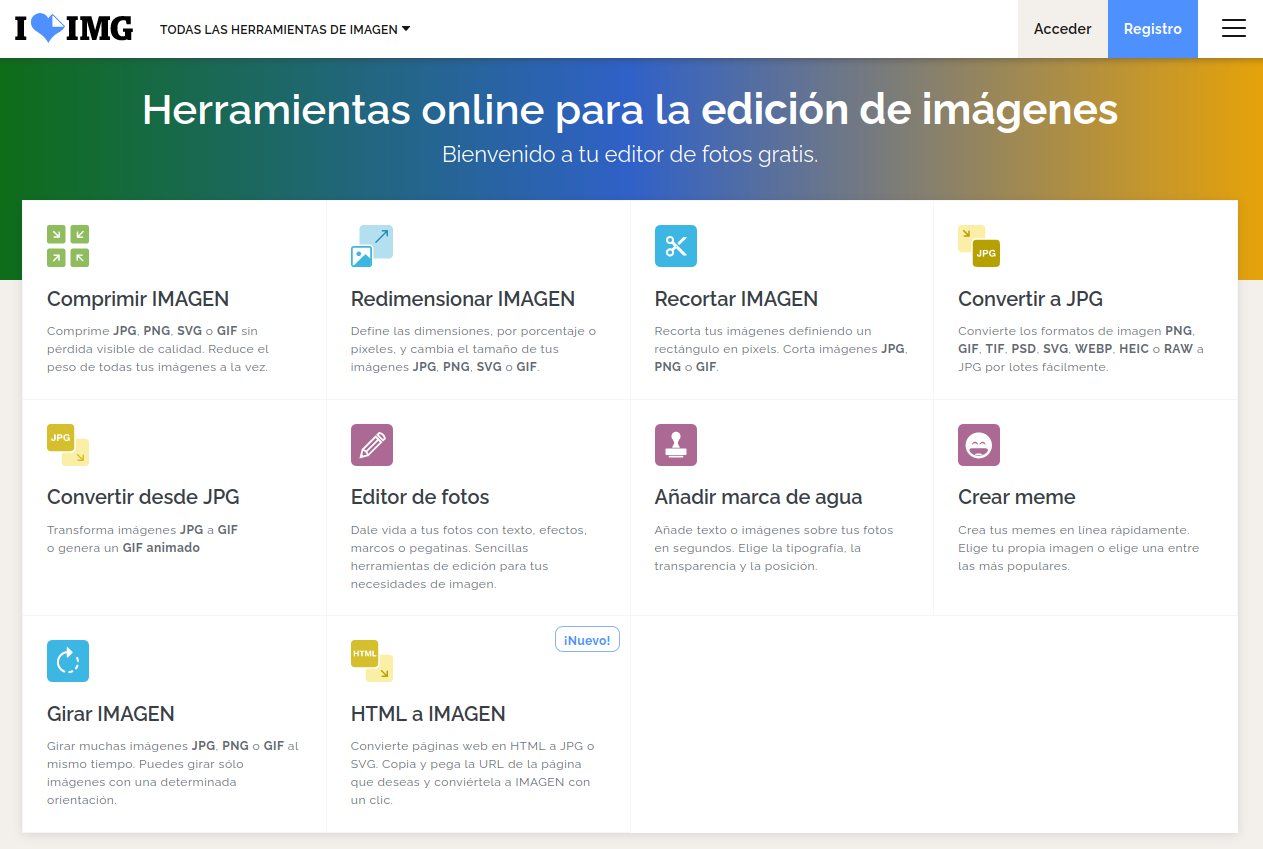Viewport: 1263px width, 849px height.
Task: Go to the iLoveIMG home logo
Action: coord(74,29)
